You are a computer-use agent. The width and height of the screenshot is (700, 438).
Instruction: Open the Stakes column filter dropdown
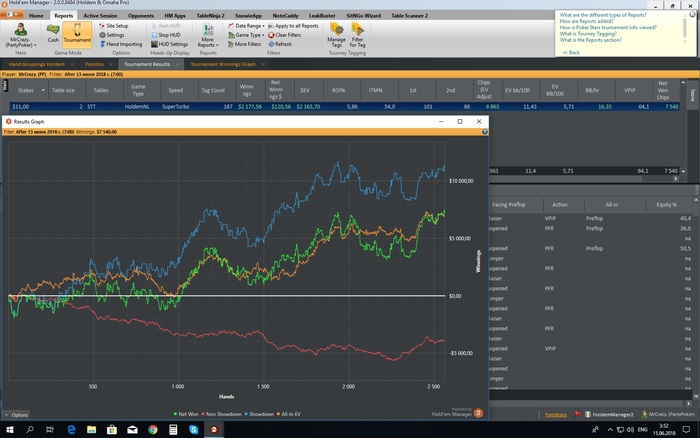click(x=43, y=90)
